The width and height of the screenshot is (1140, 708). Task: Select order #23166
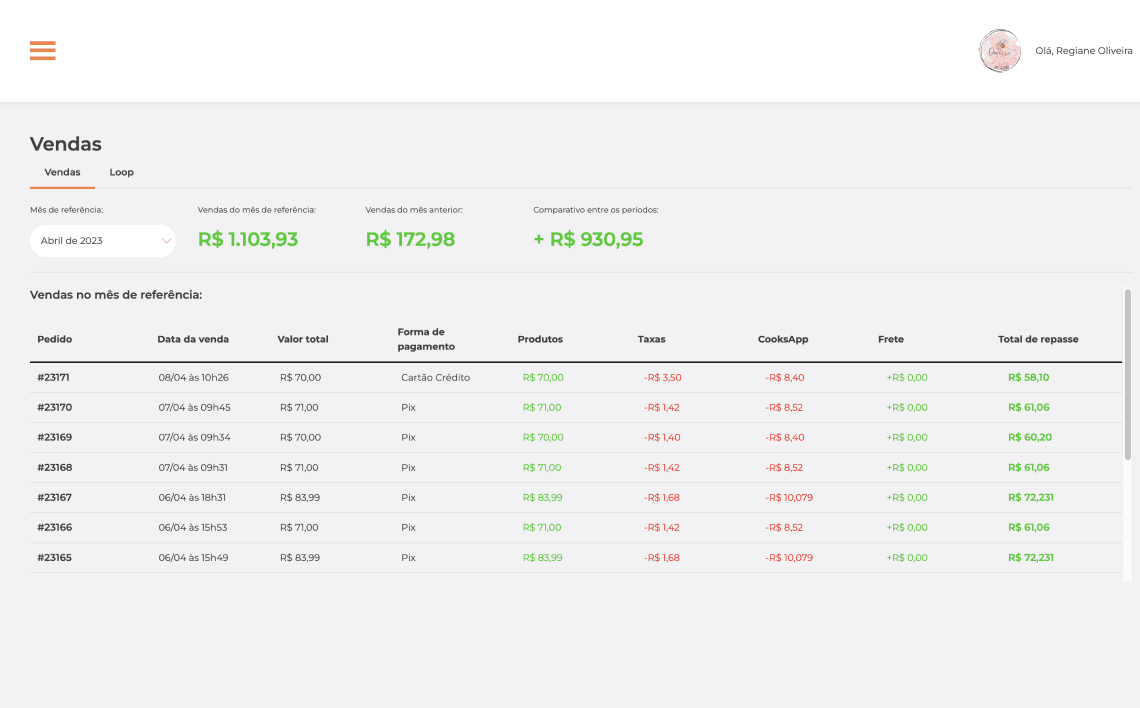tap(54, 527)
